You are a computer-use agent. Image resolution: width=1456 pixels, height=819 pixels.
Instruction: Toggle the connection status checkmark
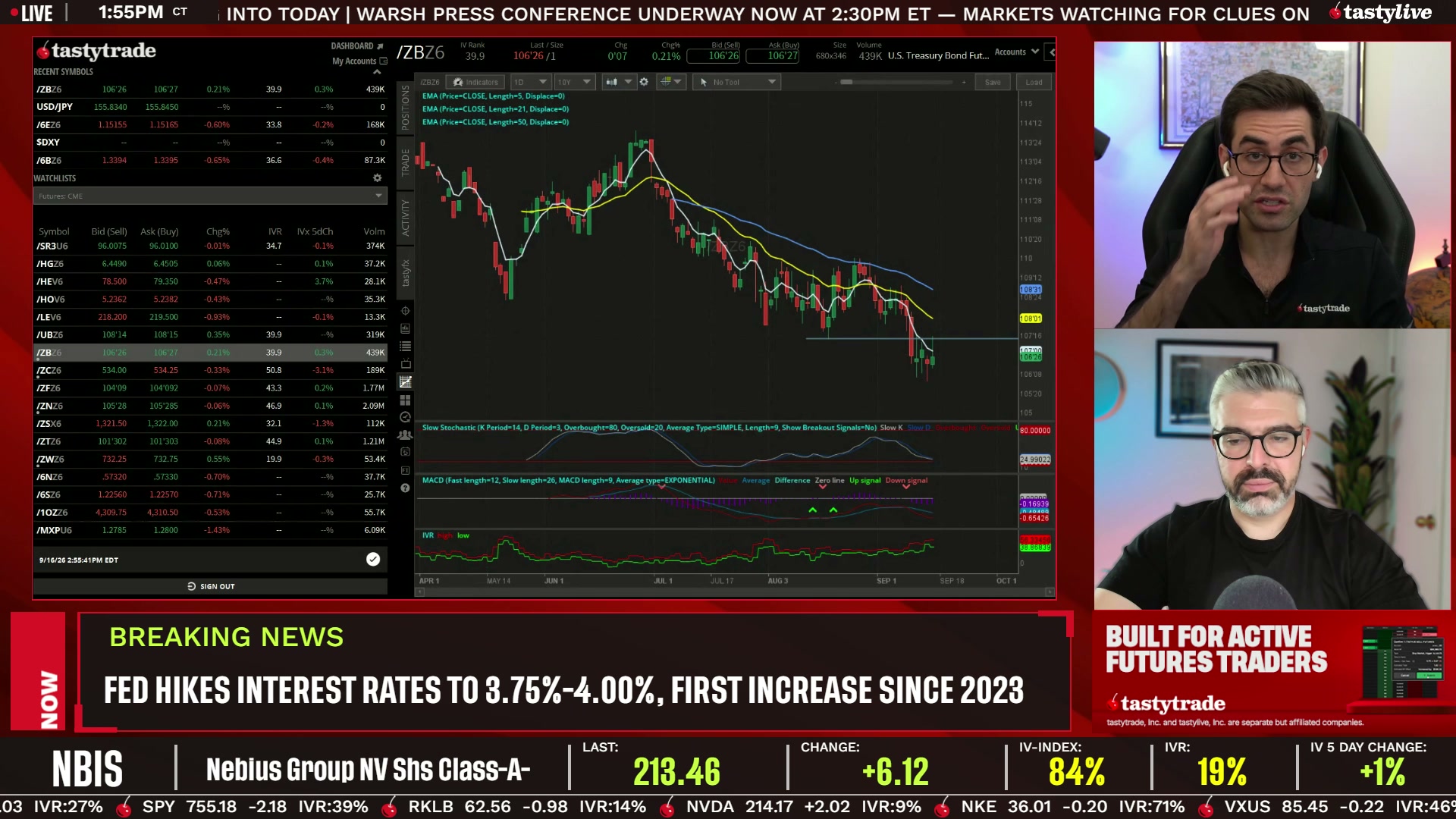pyautogui.click(x=373, y=560)
